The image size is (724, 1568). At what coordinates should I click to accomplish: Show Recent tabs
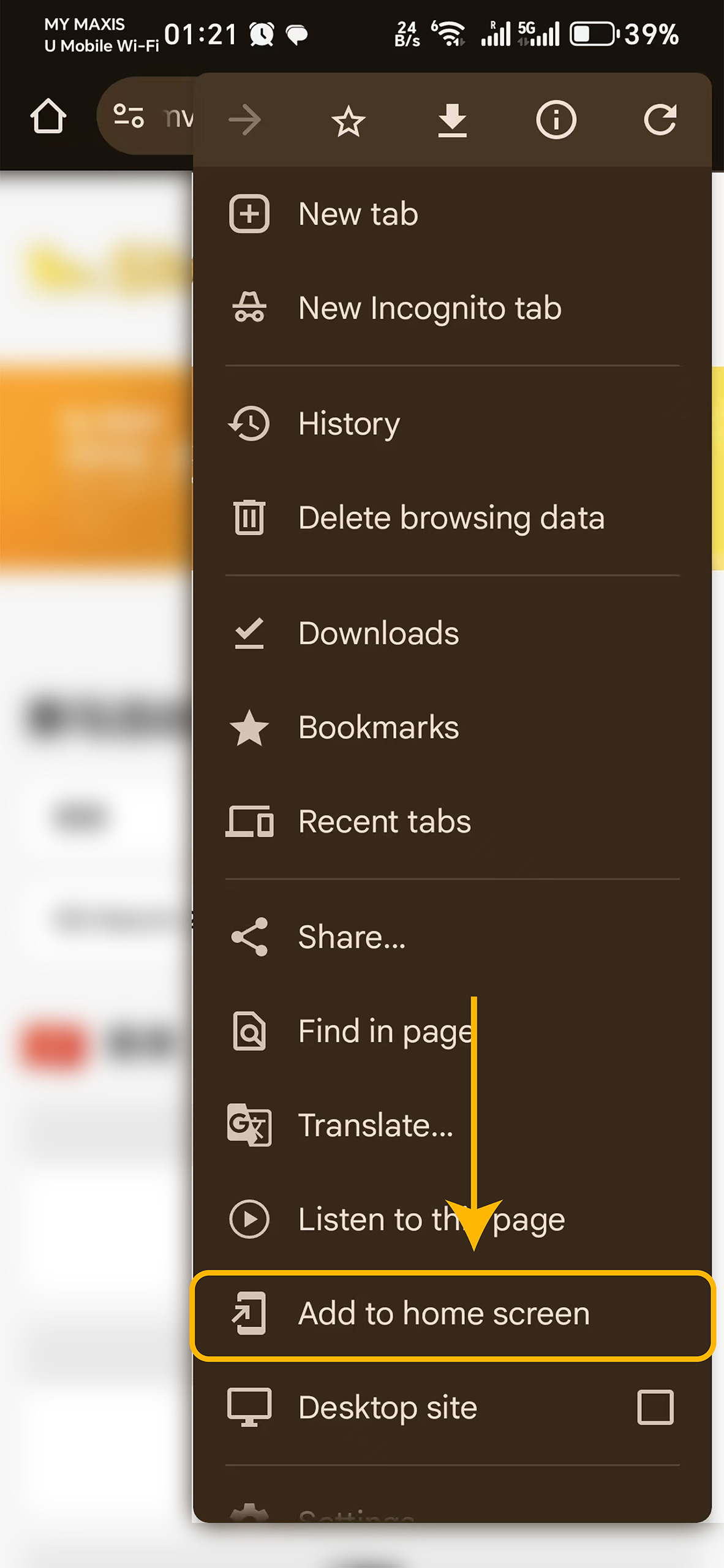pos(384,822)
